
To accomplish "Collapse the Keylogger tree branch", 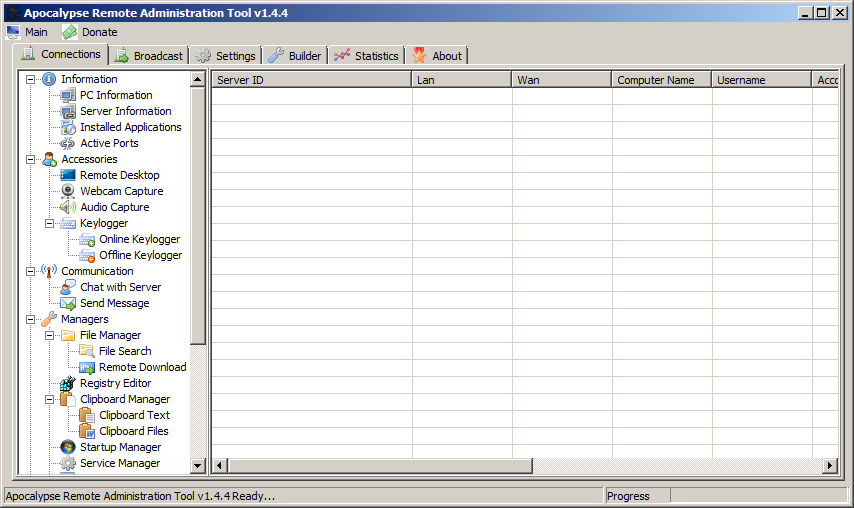I will [50, 223].
